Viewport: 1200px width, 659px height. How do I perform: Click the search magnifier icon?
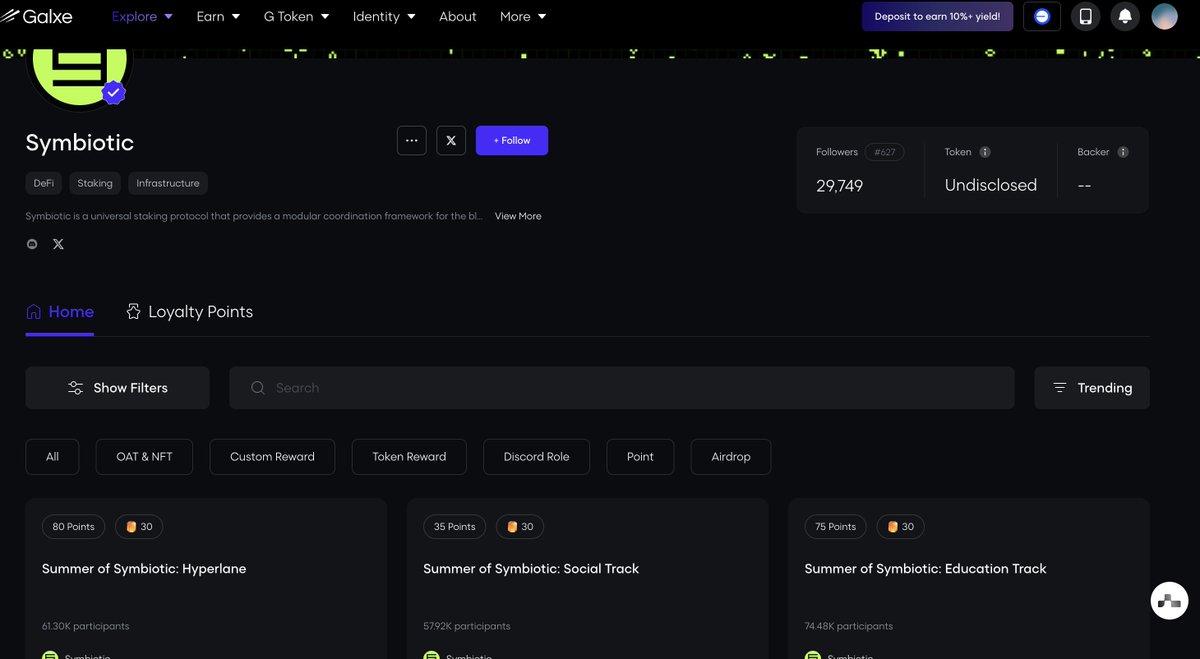click(x=258, y=388)
